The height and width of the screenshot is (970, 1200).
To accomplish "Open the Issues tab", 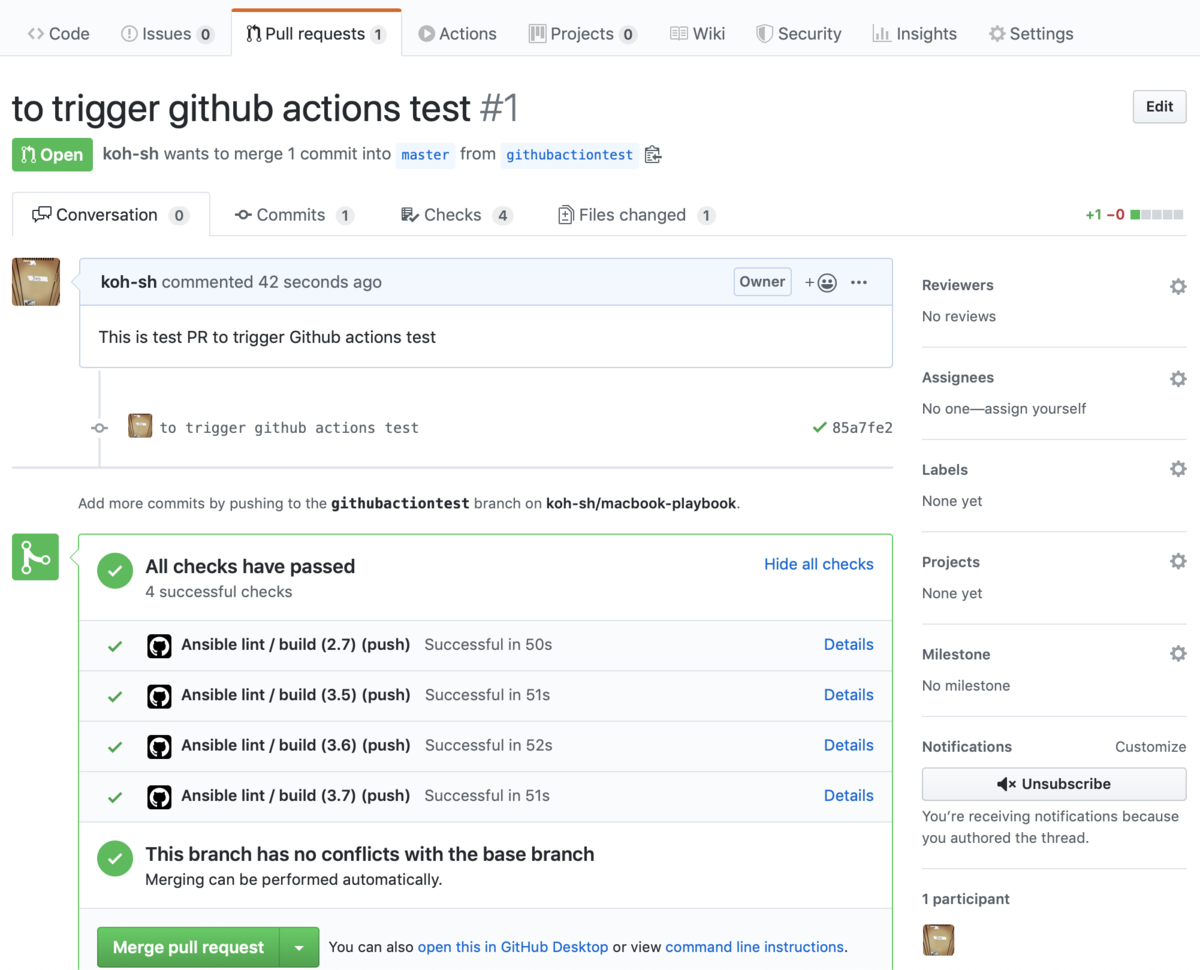I will (167, 33).
